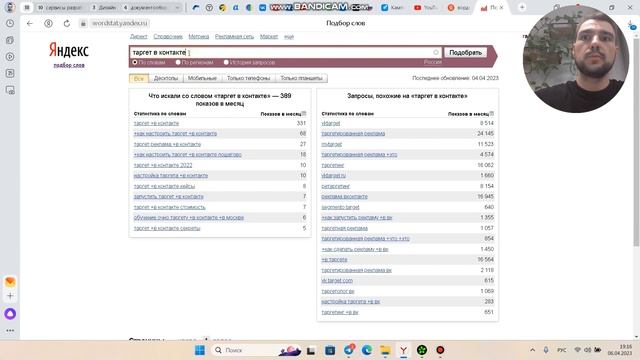Open the profile avatar in the browser corner
The width and height of the screenshot is (640, 360).
point(10,7)
